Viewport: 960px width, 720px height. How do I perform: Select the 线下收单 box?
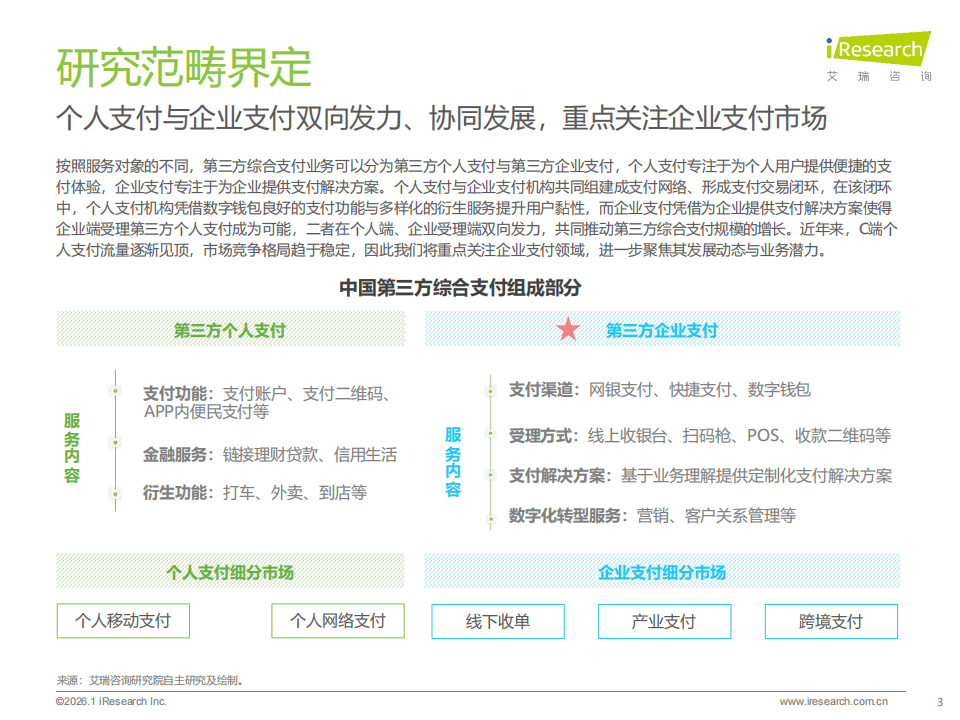(x=498, y=621)
